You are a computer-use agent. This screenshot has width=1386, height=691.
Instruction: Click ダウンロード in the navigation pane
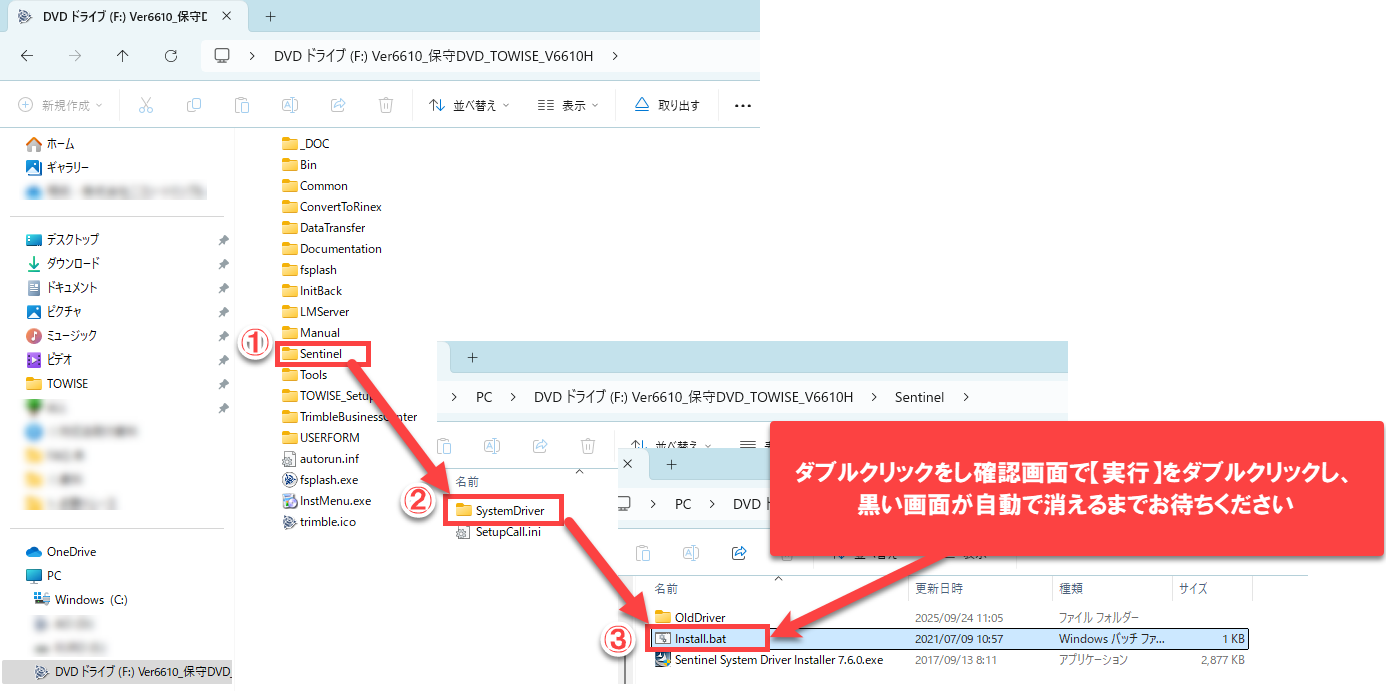(73, 263)
